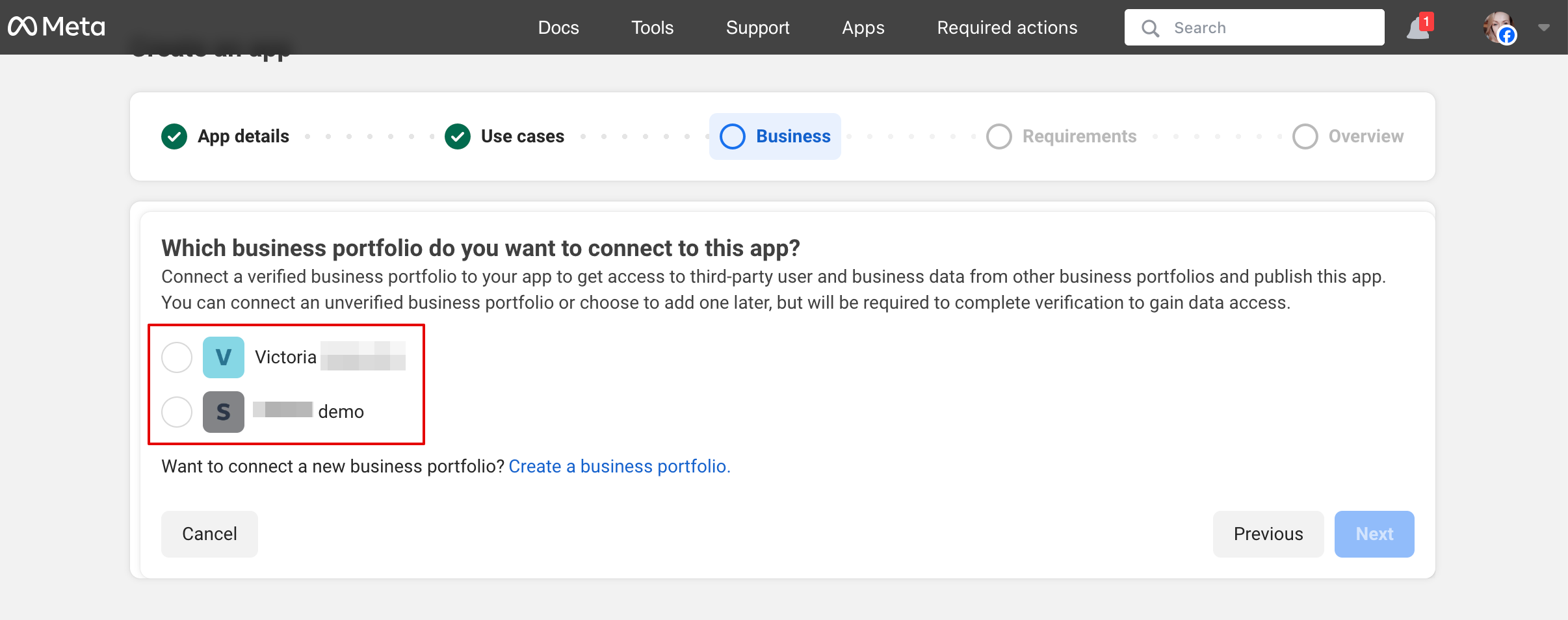Image resolution: width=1568 pixels, height=620 pixels.
Task: Expand the account dropdown arrow
Action: pyautogui.click(x=1544, y=28)
